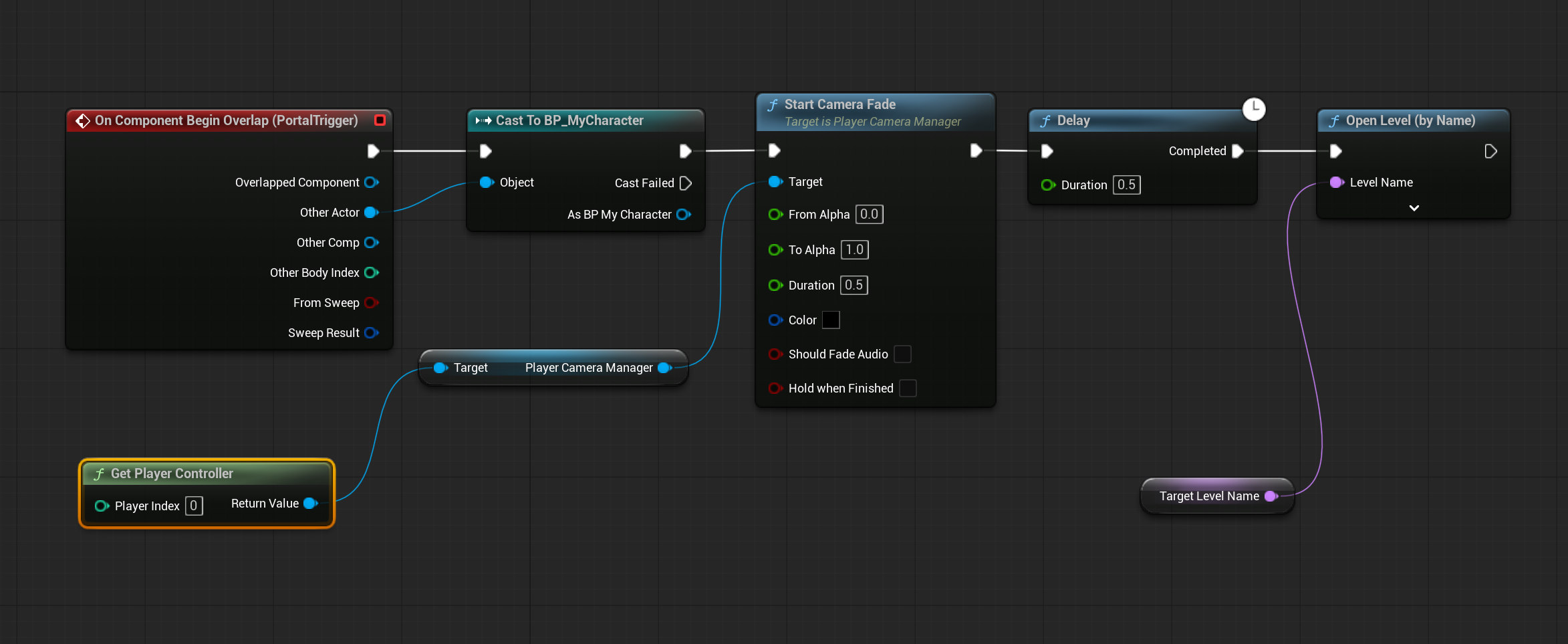
Task: Click the As BP My Character output pin
Action: click(x=684, y=215)
